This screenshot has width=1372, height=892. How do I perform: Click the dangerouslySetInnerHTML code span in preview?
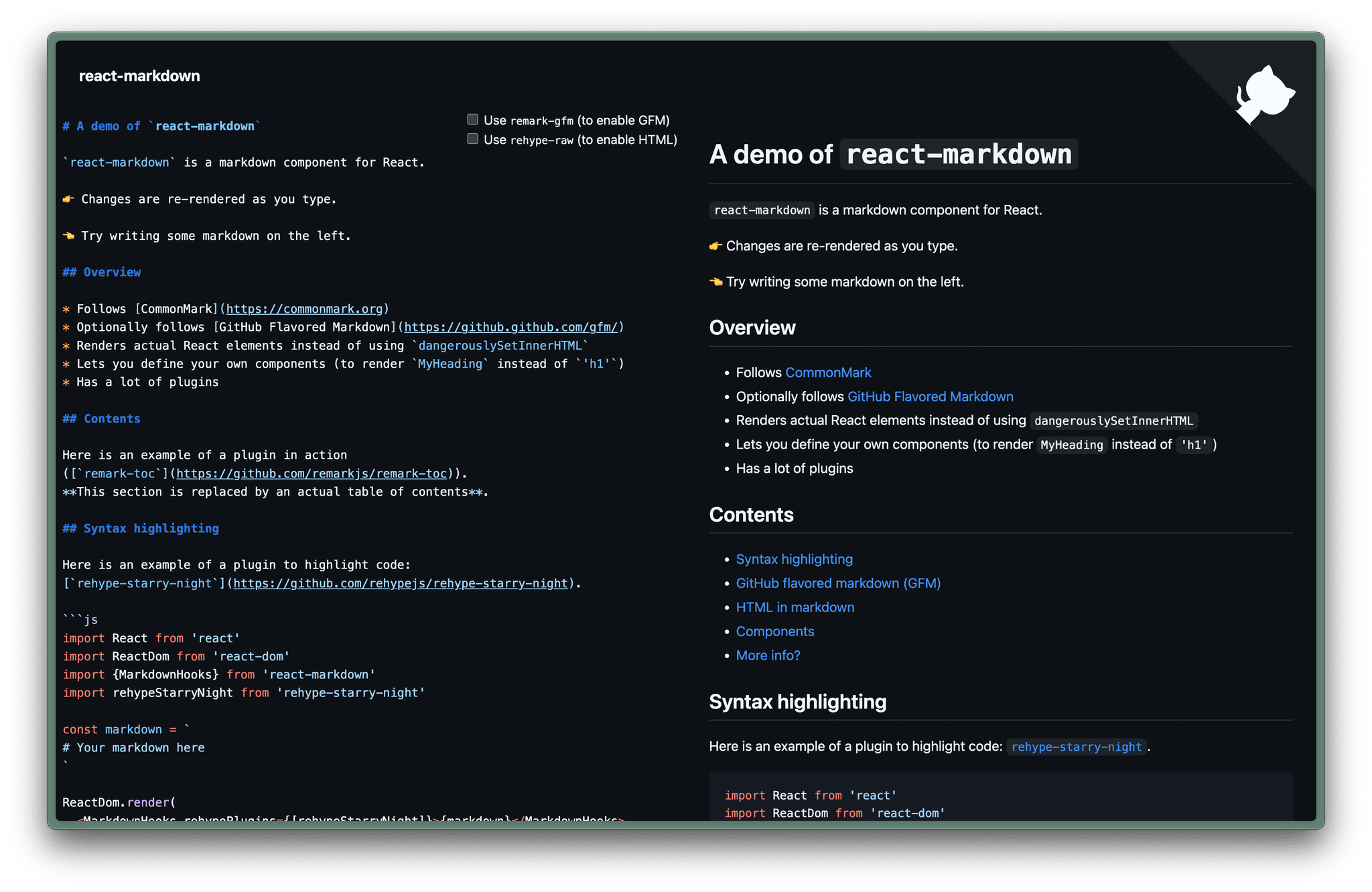coord(1113,421)
